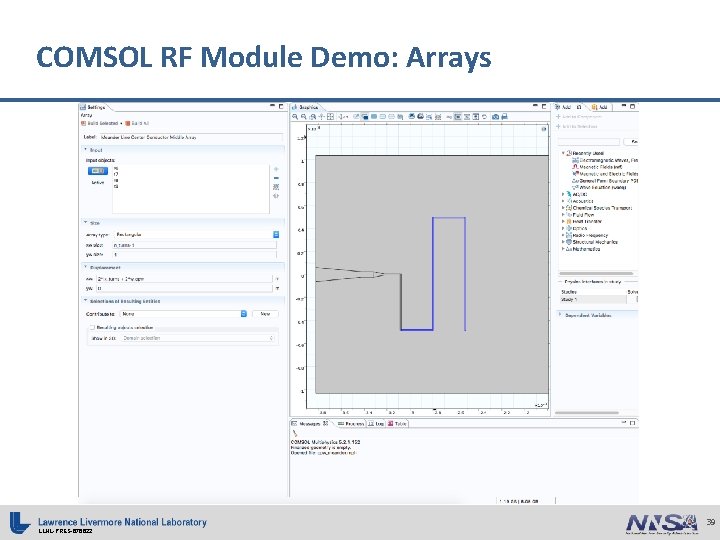Click the New button next to Contribute to
Image resolution: width=720 pixels, height=540 pixels.
point(265,314)
